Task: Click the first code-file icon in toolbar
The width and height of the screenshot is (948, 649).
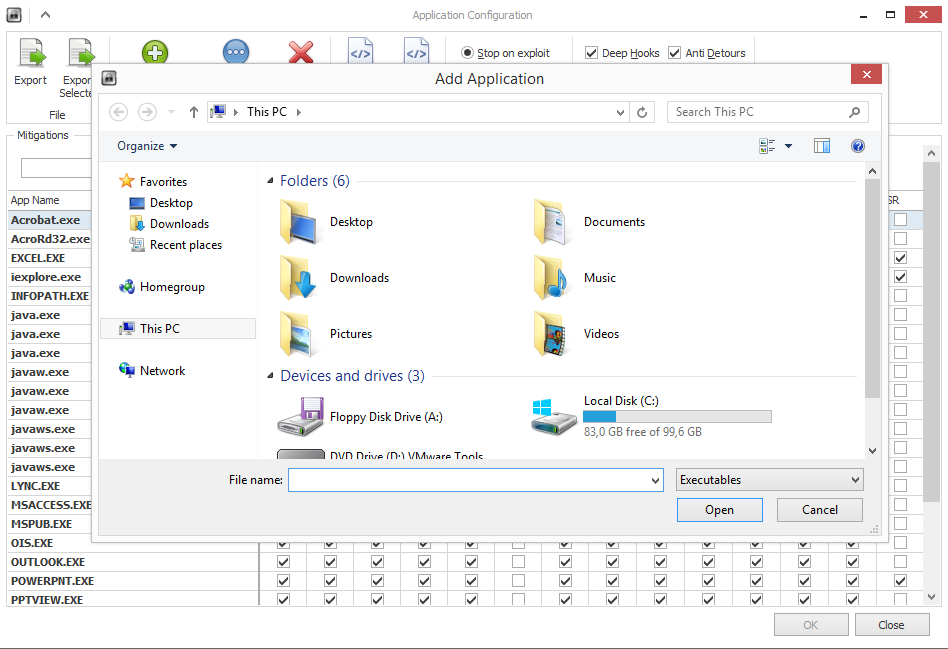Action: (x=360, y=51)
